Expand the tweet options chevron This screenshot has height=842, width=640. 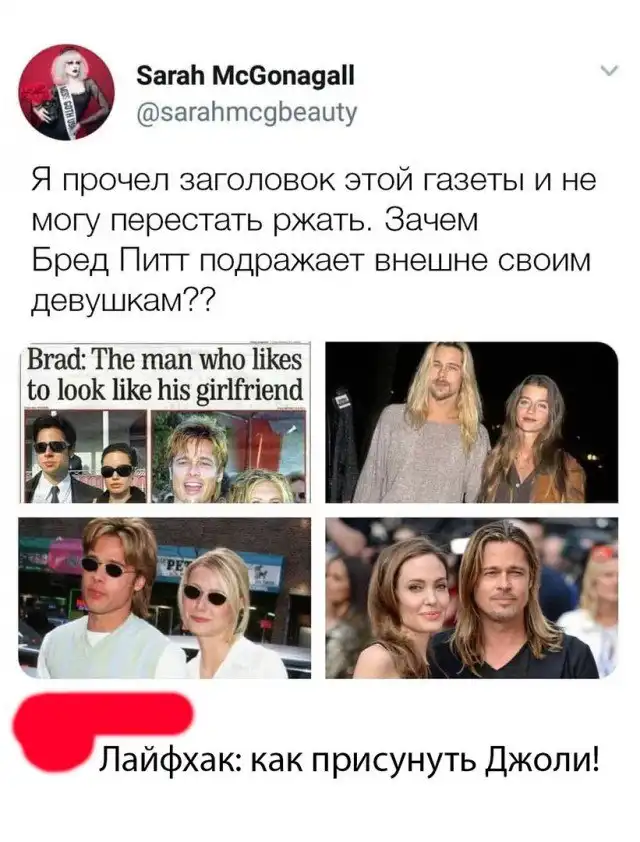(x=610, y=70)
